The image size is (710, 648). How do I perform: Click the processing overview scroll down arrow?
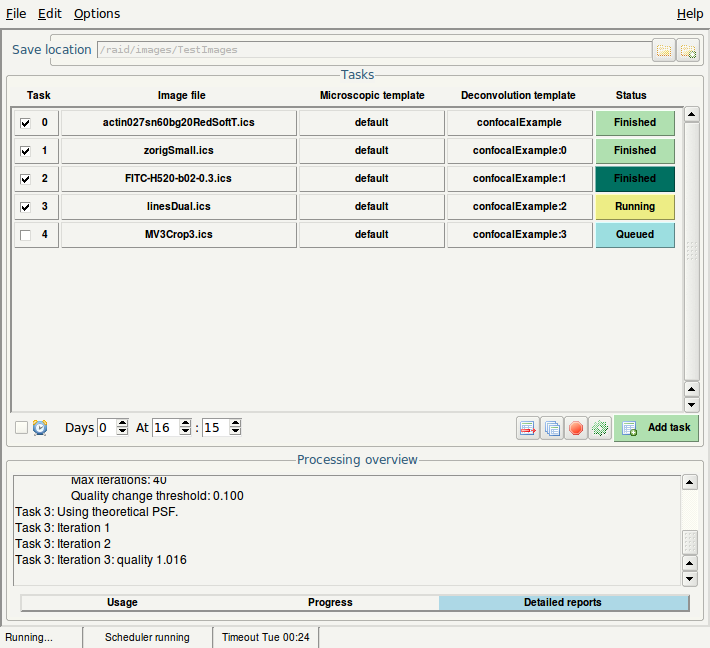[690, 579]
